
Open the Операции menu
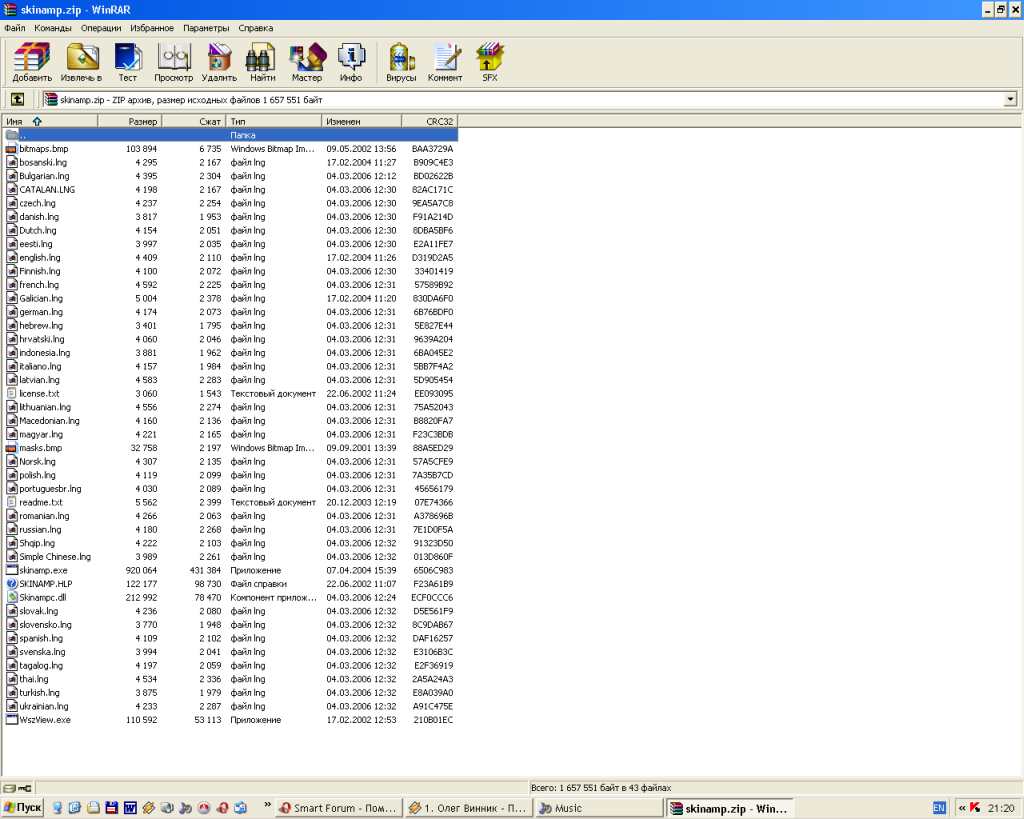point(101,28)
